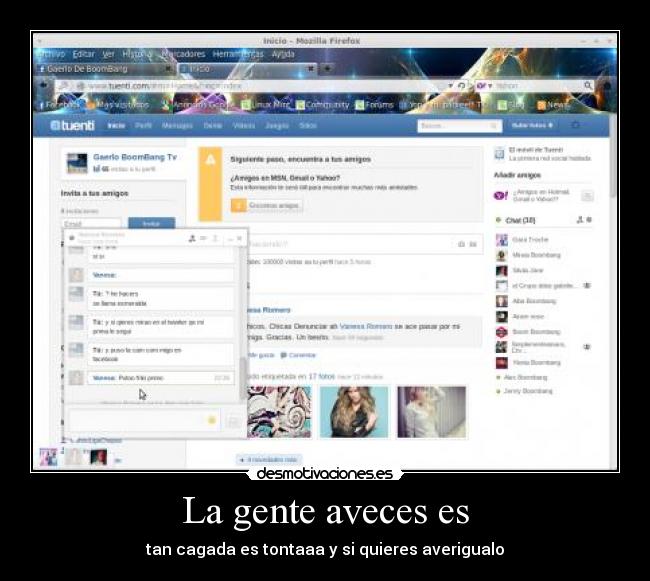This screenshot has width=650, height=581.
Task: Close the open chat window
Action: tap(239, 238)
